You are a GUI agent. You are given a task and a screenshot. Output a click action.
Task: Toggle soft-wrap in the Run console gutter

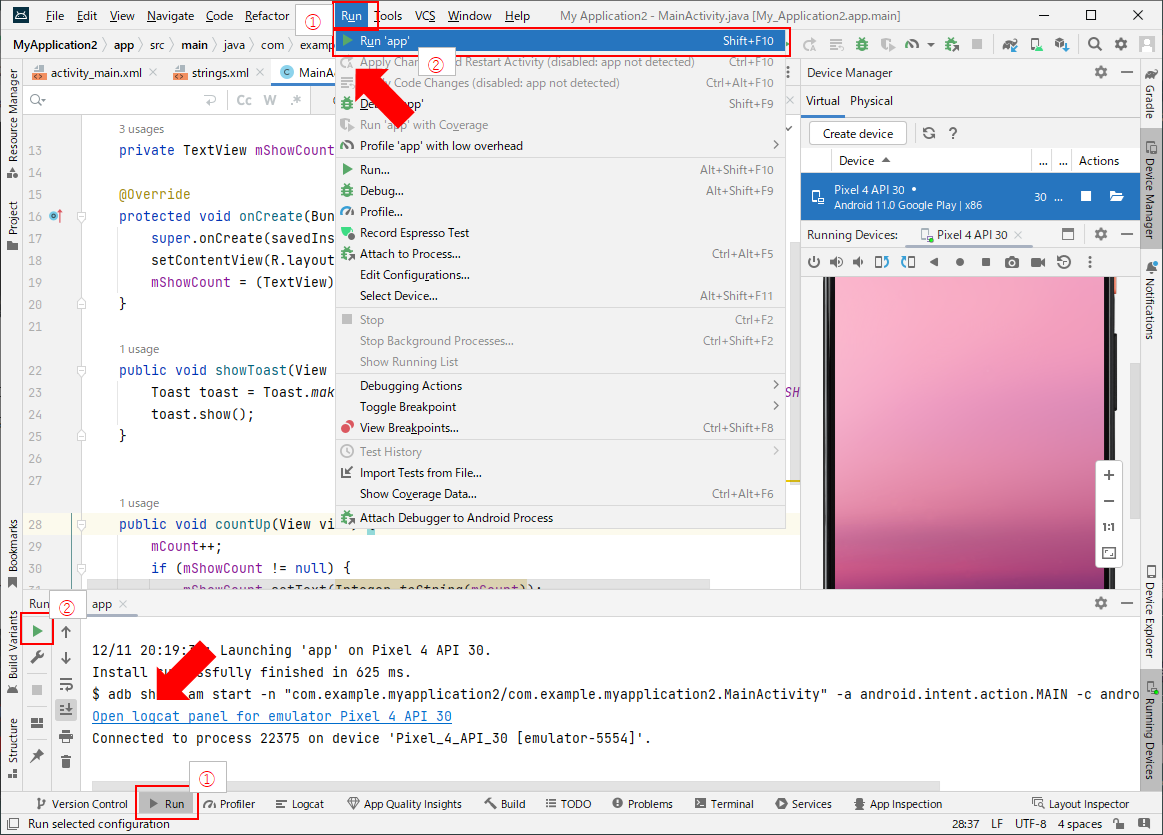click(x=66, y=683)
